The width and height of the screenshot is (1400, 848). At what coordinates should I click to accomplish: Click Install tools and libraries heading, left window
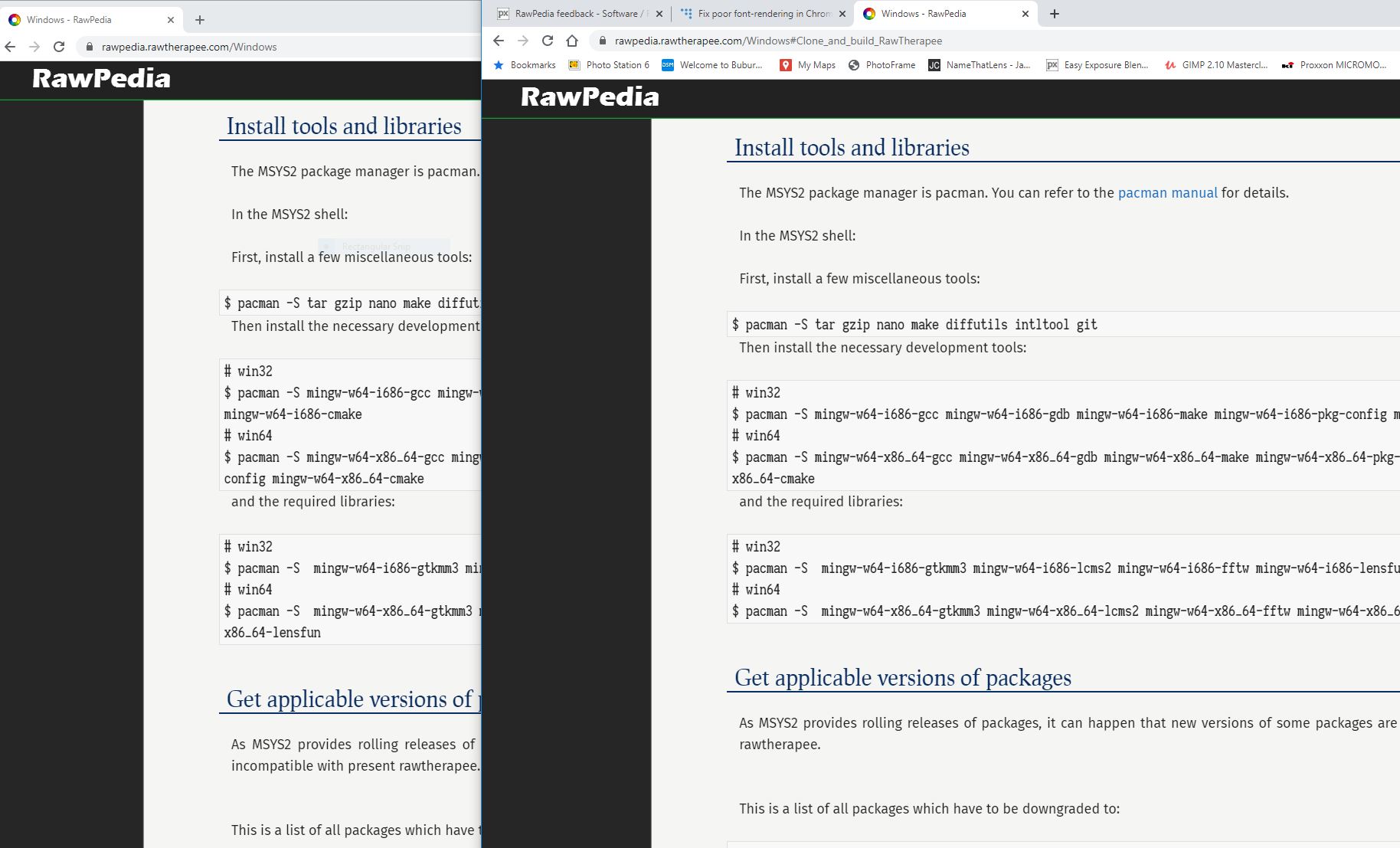(344, 126)
